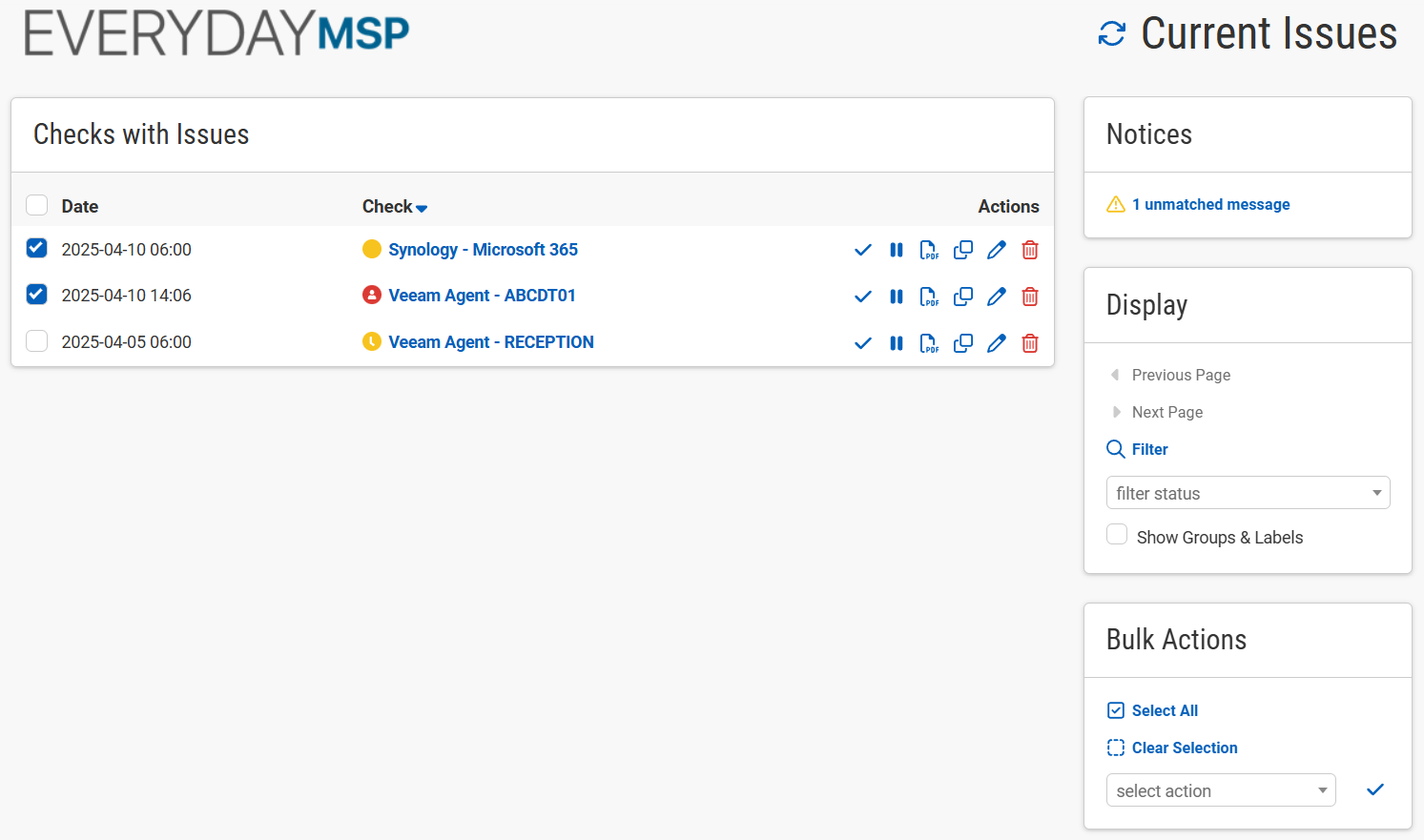
Task: Toggle the header select-all checkbox
Action: pos(36,205)
